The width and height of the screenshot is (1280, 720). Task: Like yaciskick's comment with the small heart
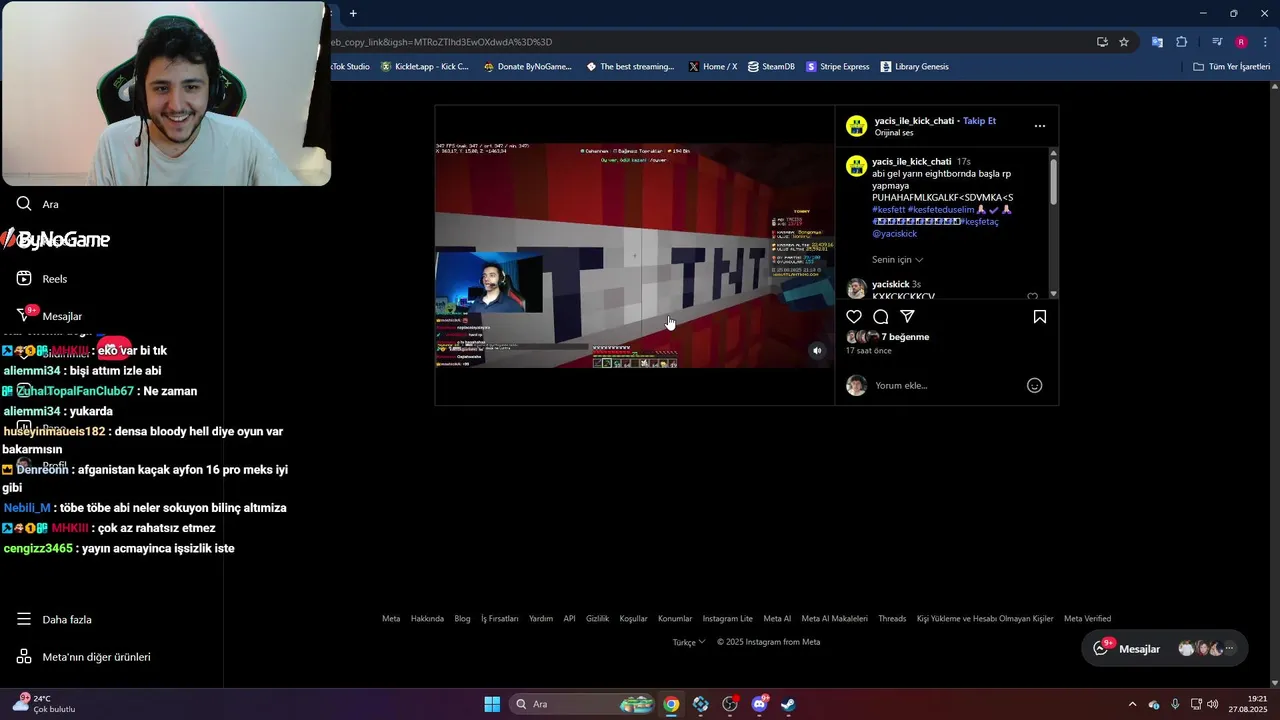pos(1033,296)
